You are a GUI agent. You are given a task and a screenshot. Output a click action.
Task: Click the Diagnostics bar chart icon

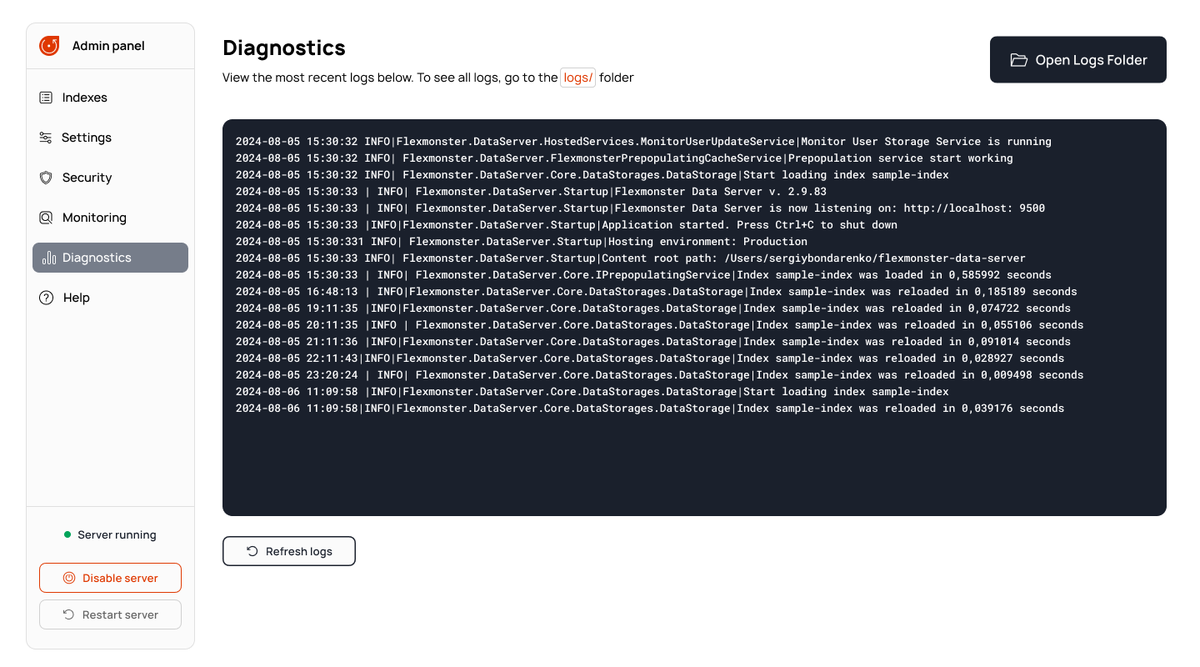[49, 258]
